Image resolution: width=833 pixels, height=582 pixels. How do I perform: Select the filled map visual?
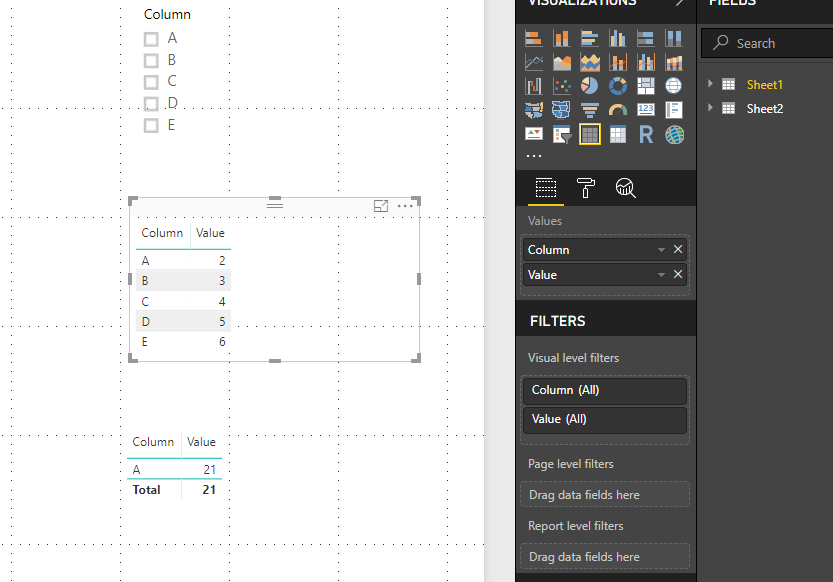pos(533,110)
